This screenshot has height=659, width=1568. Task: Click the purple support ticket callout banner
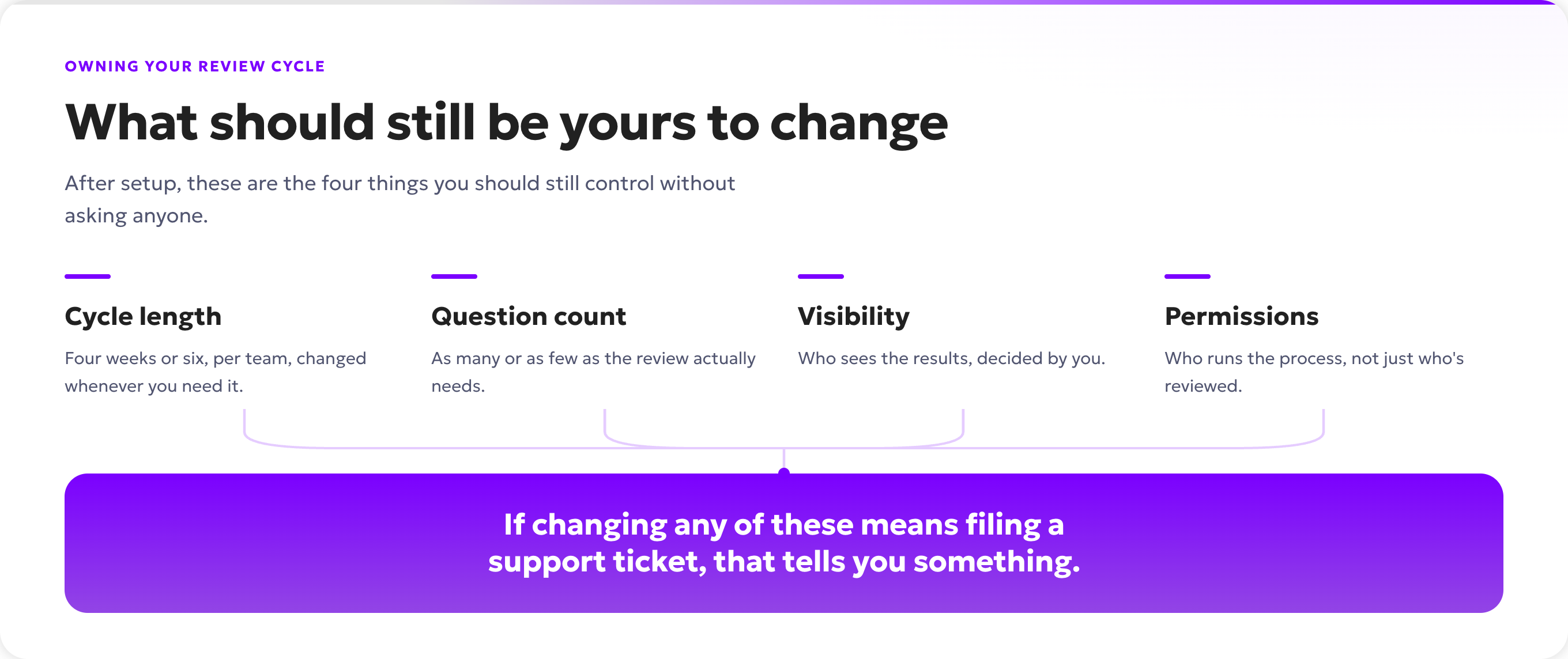click(x=784, y=543)
